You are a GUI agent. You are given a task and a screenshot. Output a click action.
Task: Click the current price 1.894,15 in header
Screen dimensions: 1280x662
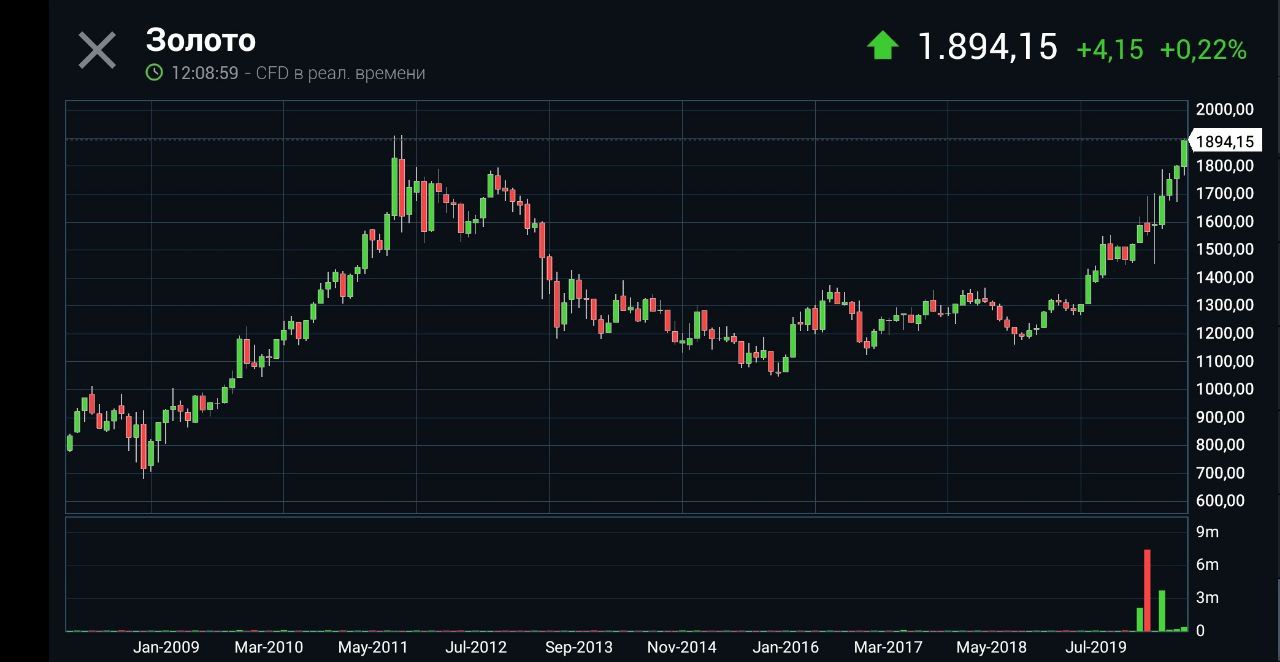pos(987,47)
